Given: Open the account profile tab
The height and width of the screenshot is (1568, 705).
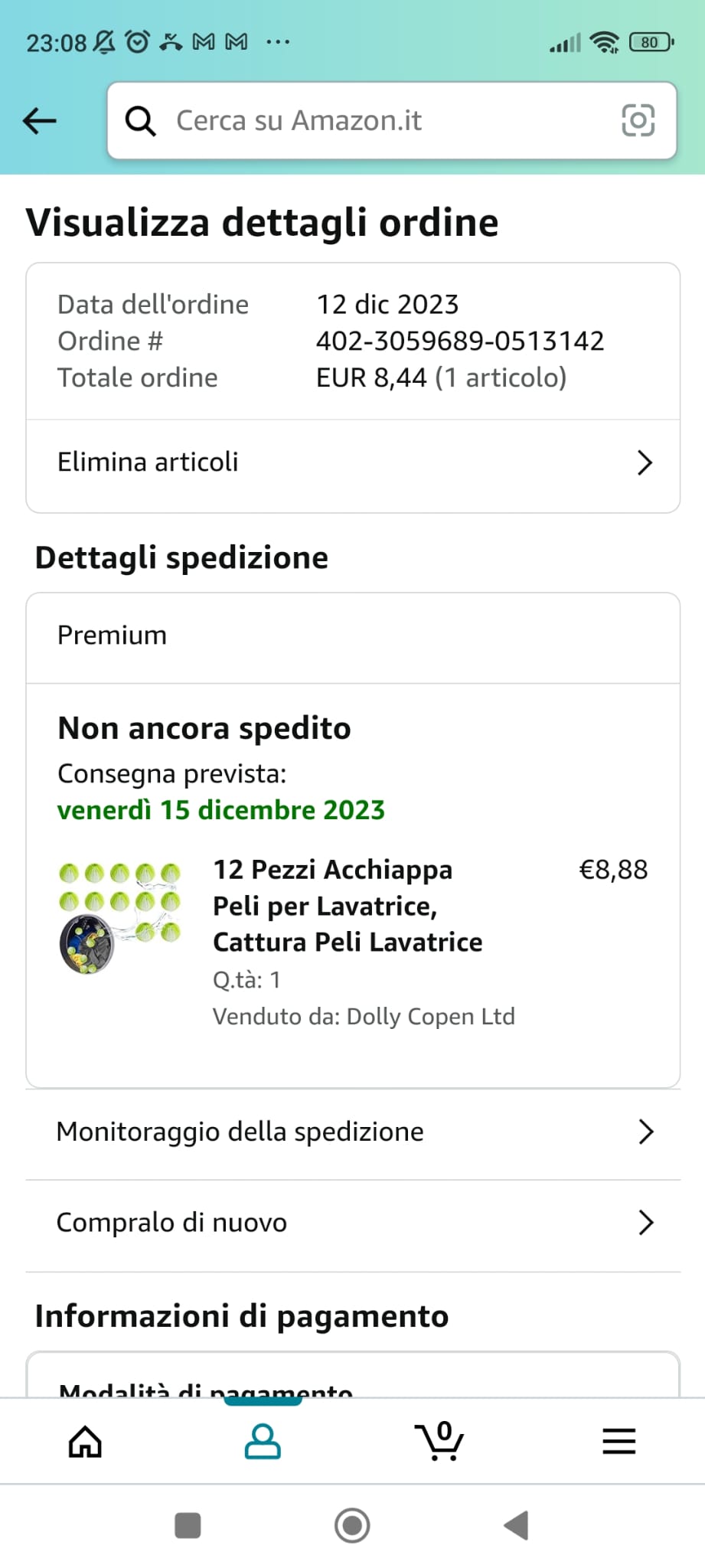Looking at the screenshot, I should coord(263,1442).
